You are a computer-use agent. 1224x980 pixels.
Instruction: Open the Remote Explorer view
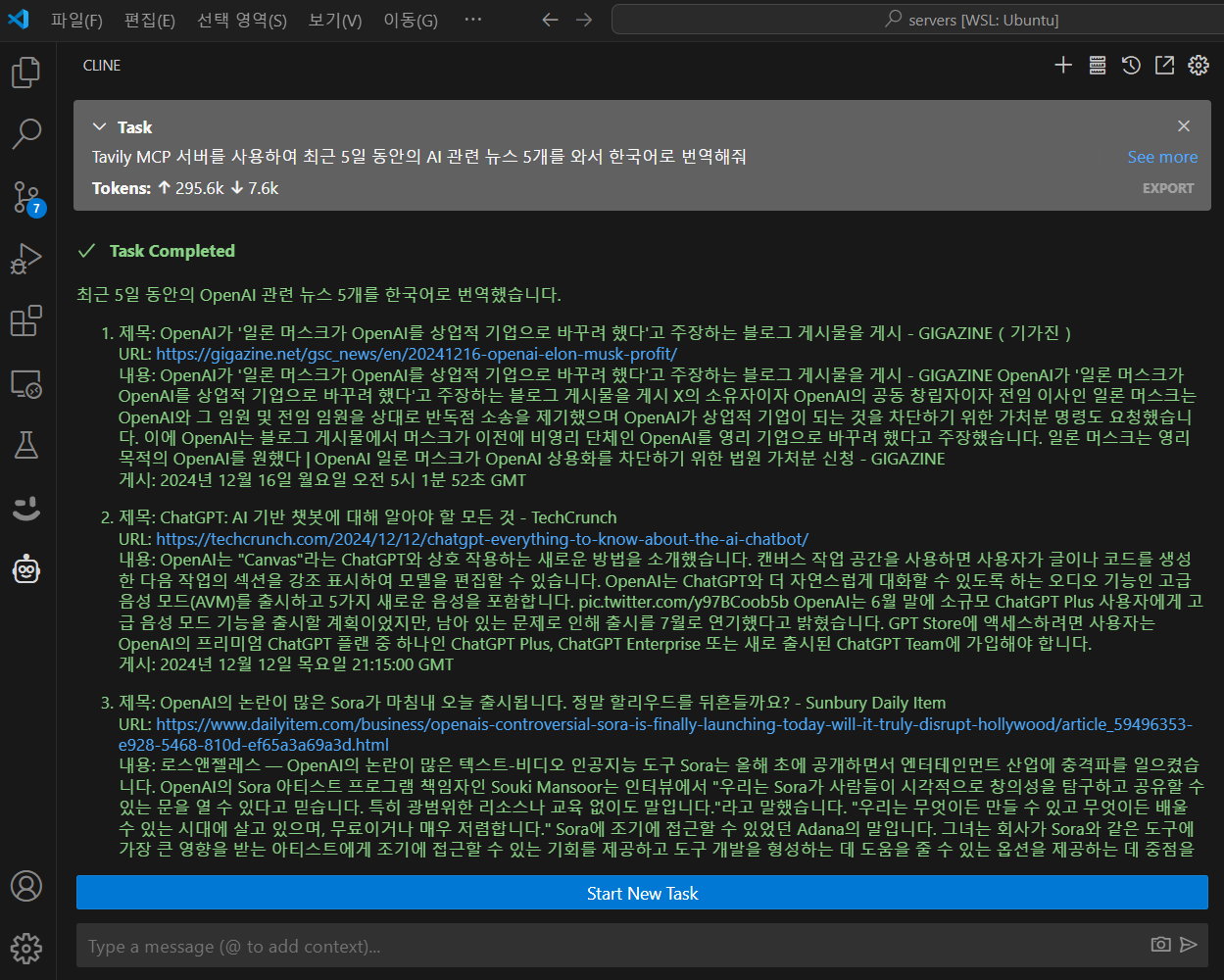26,383
